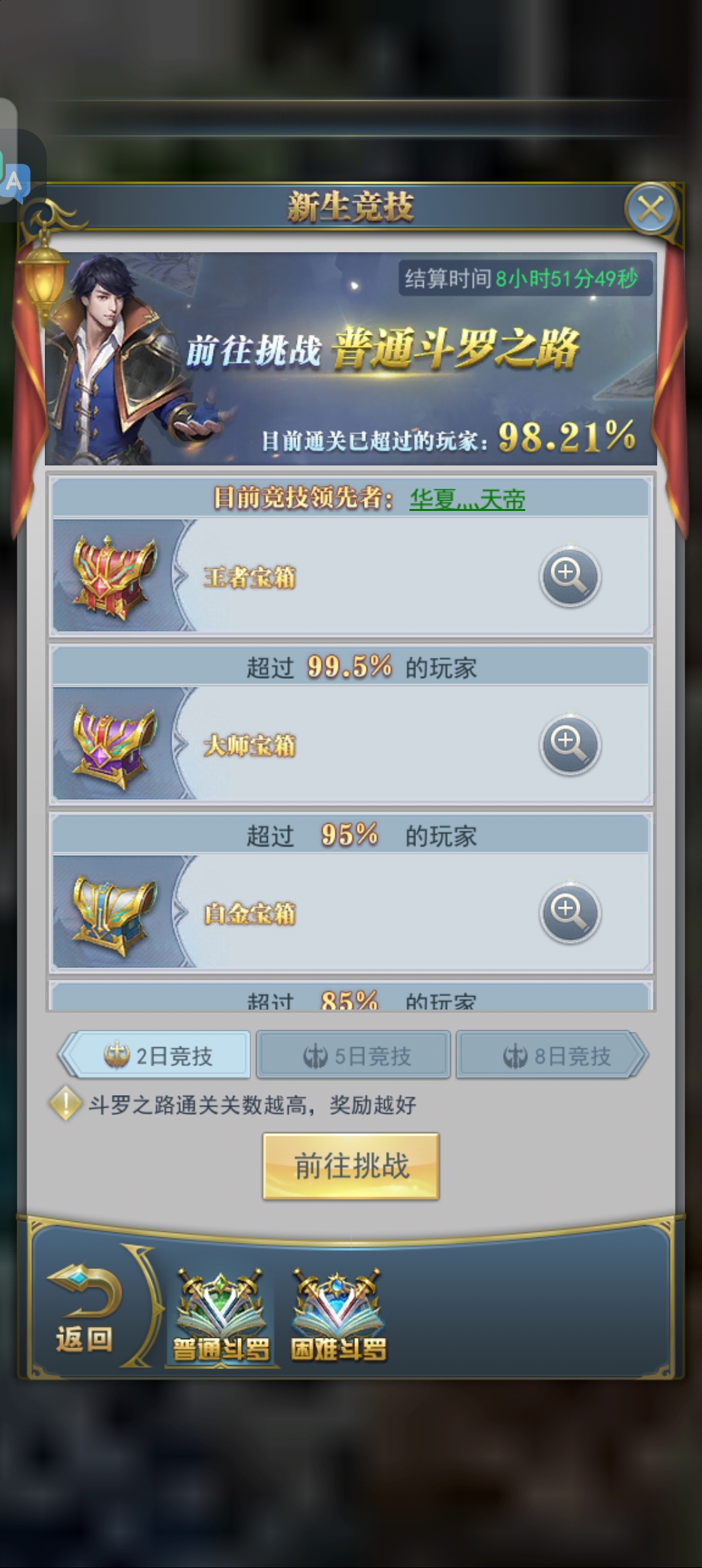Tap the 超过 99.5% 的玩家 header
This screenshot has width=702, height=1568.
(x=351, y=667)
